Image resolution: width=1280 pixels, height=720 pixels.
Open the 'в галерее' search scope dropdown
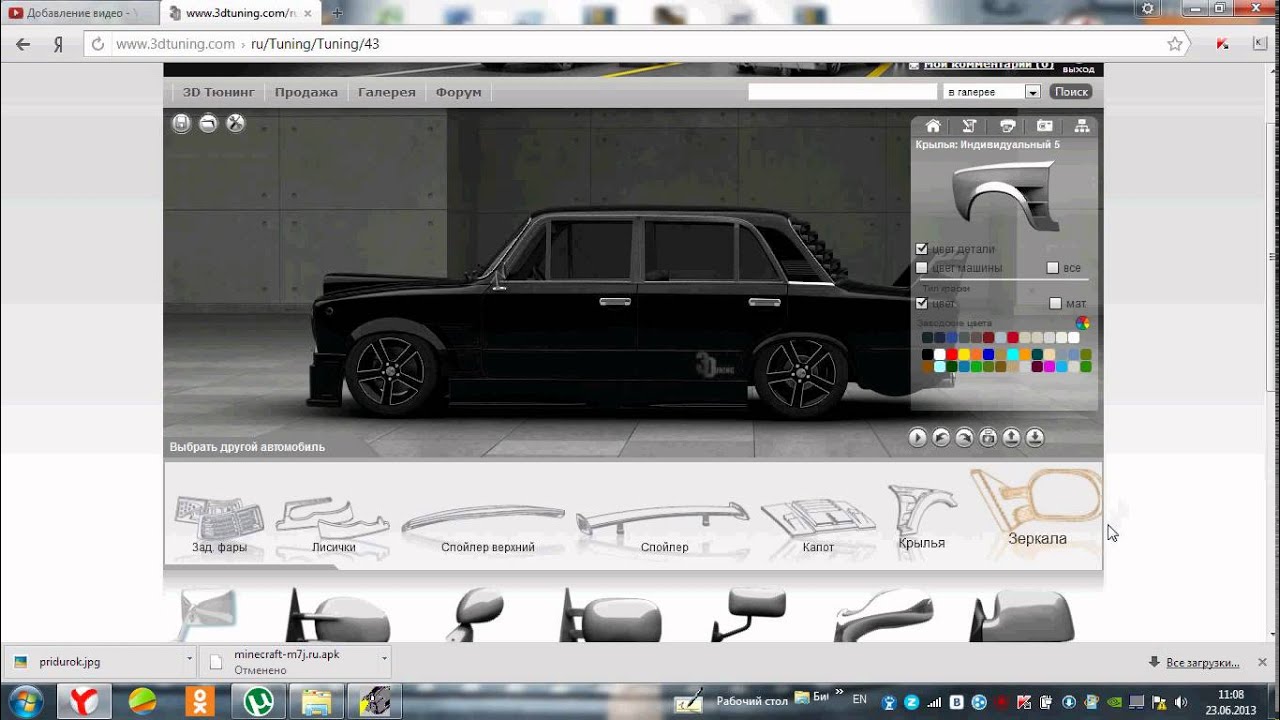click(x=1032, y=92)
